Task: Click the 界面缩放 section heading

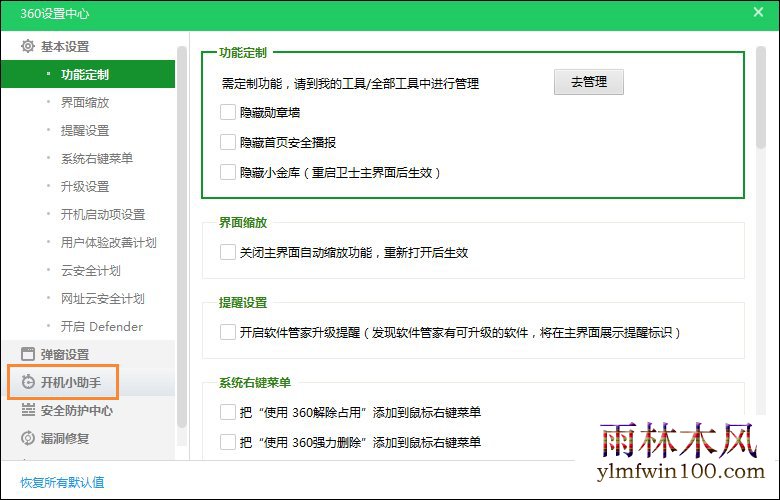Action: 243,222
